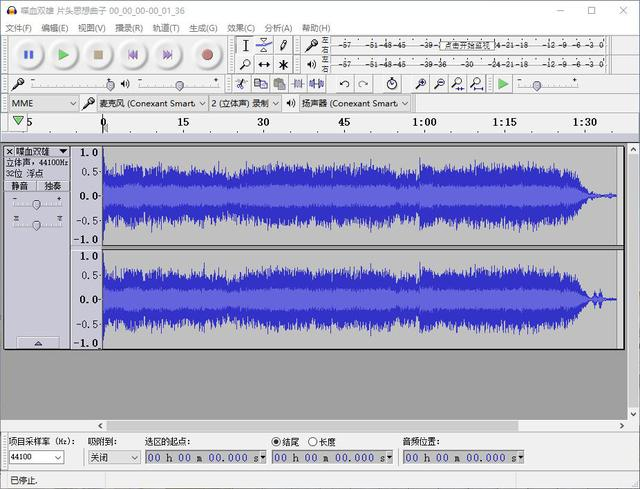This screenshot has height=489, width=640.
Task: Click the Paste icon in edit toolbar
Action: (x=279, y=84)
